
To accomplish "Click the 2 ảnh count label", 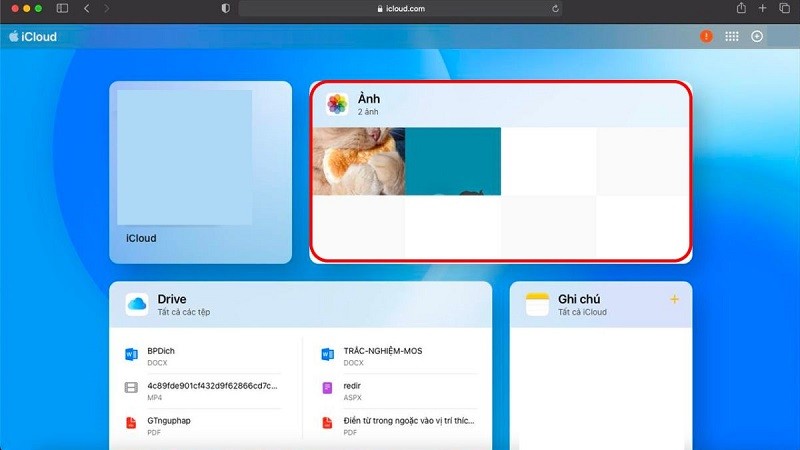I will click(368, 112).
